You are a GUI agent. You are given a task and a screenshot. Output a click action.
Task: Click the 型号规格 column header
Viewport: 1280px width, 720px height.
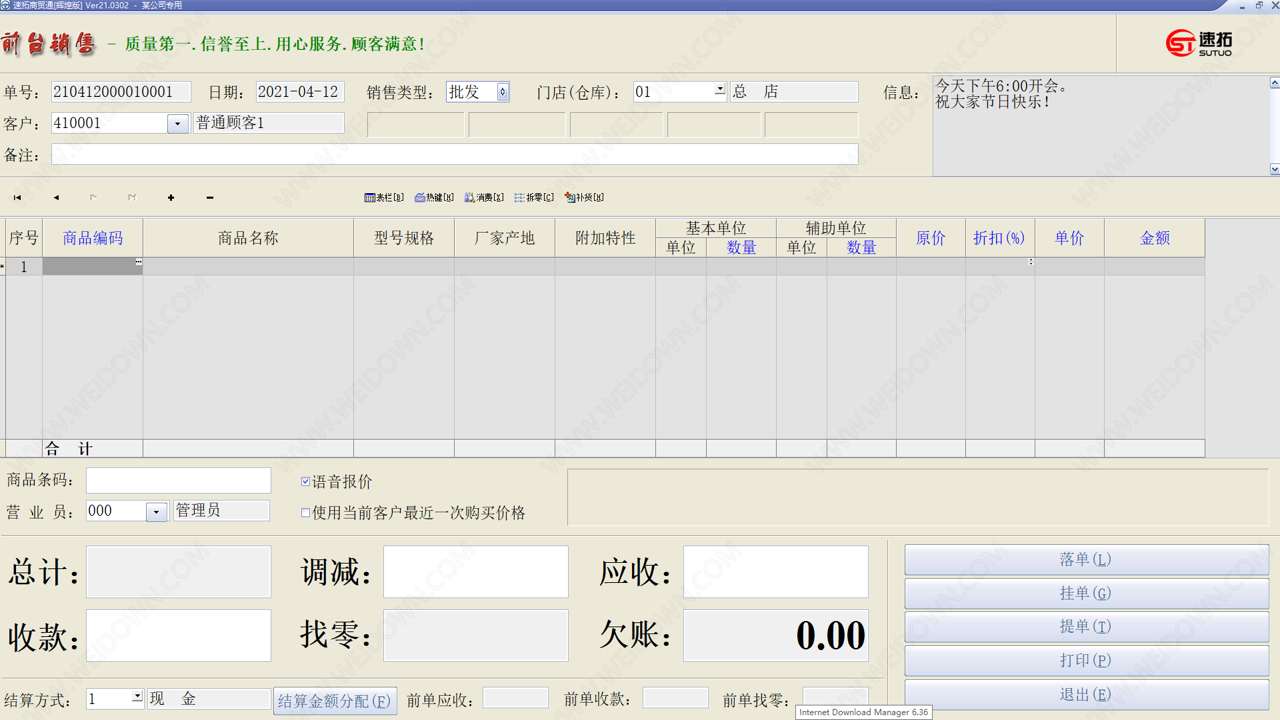coord(404,238)
